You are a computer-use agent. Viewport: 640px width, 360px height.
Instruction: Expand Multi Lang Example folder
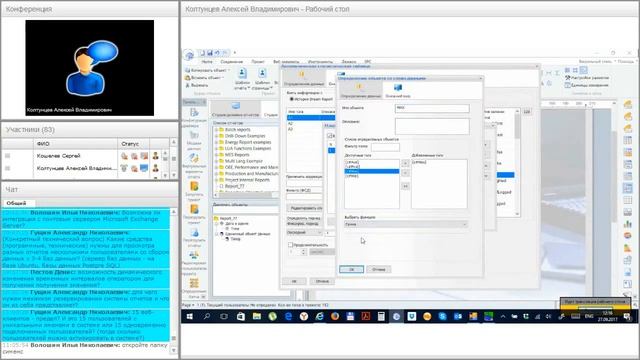pos(217,161)
